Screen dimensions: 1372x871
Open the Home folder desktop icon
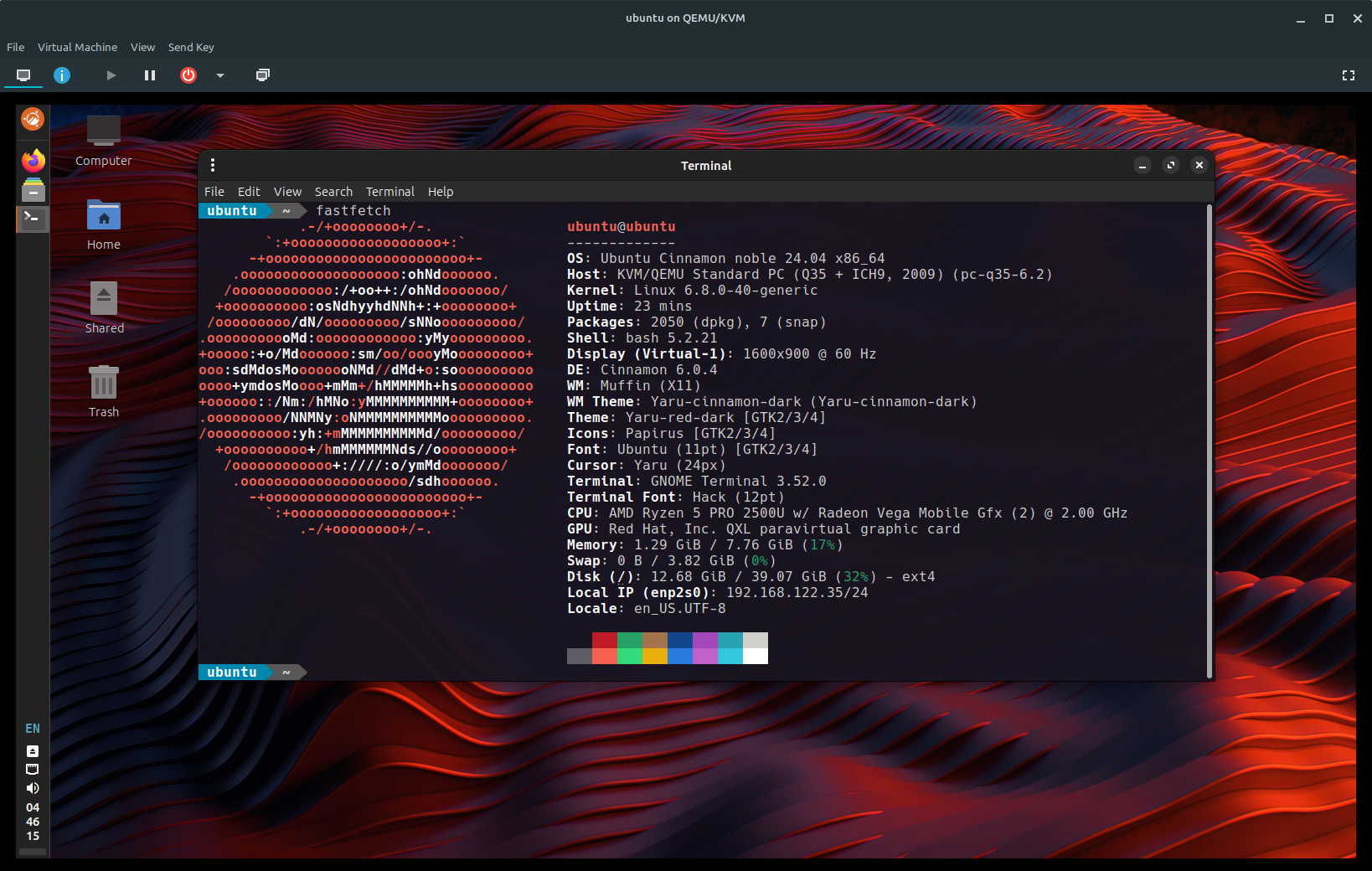pos(104,224)
